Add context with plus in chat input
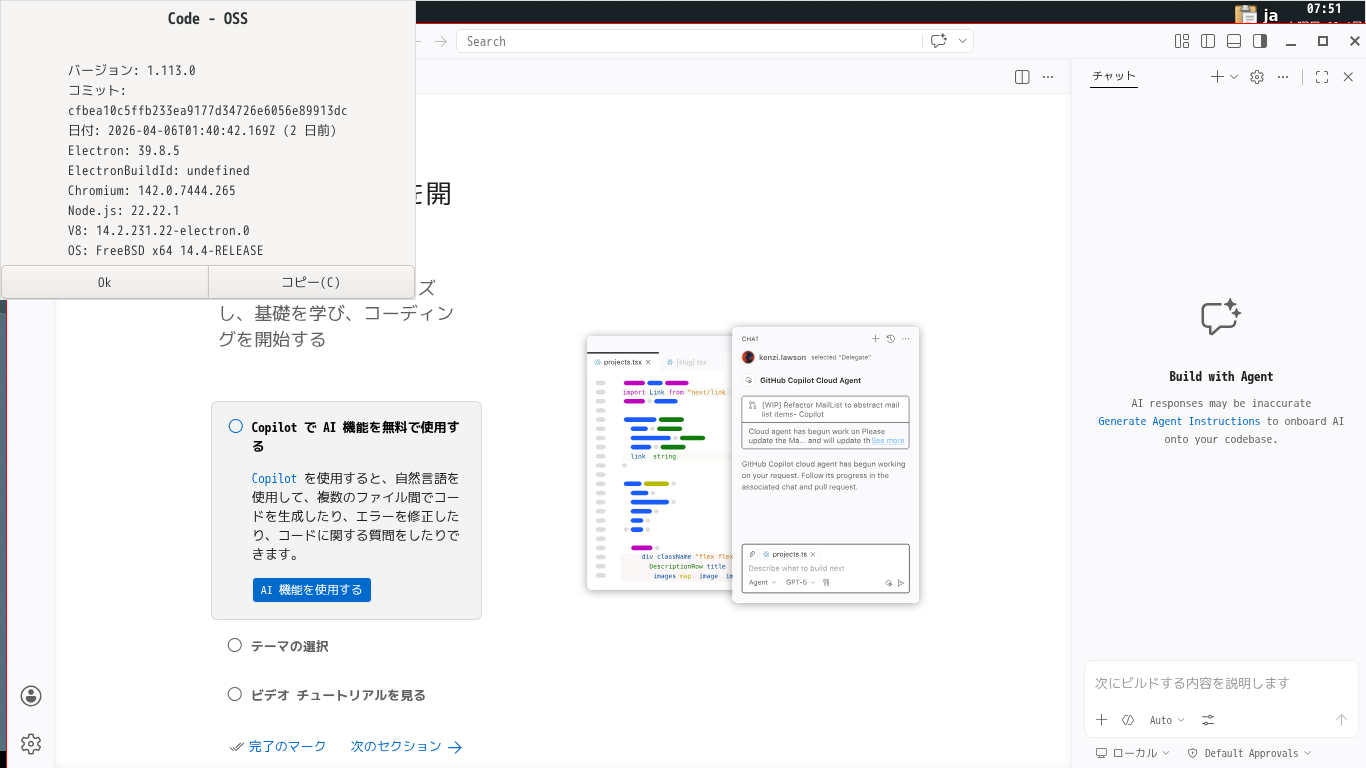The width and height of the screenshot is (1366, 768). point(1101,720)
